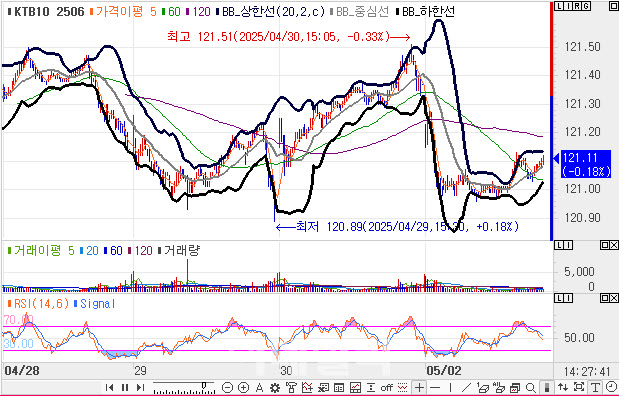Click the zoom-in plus circle icon
The height and width of the screenshot is (396, 619).
[x=244, y=388]
